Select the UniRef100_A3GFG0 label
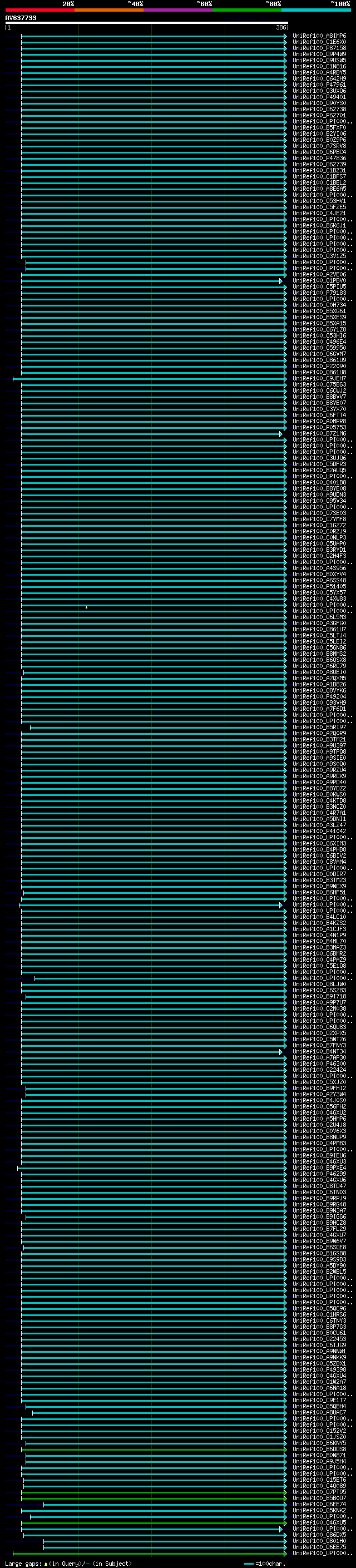This screenshot has height=1568, width=356. pos(319,624)
